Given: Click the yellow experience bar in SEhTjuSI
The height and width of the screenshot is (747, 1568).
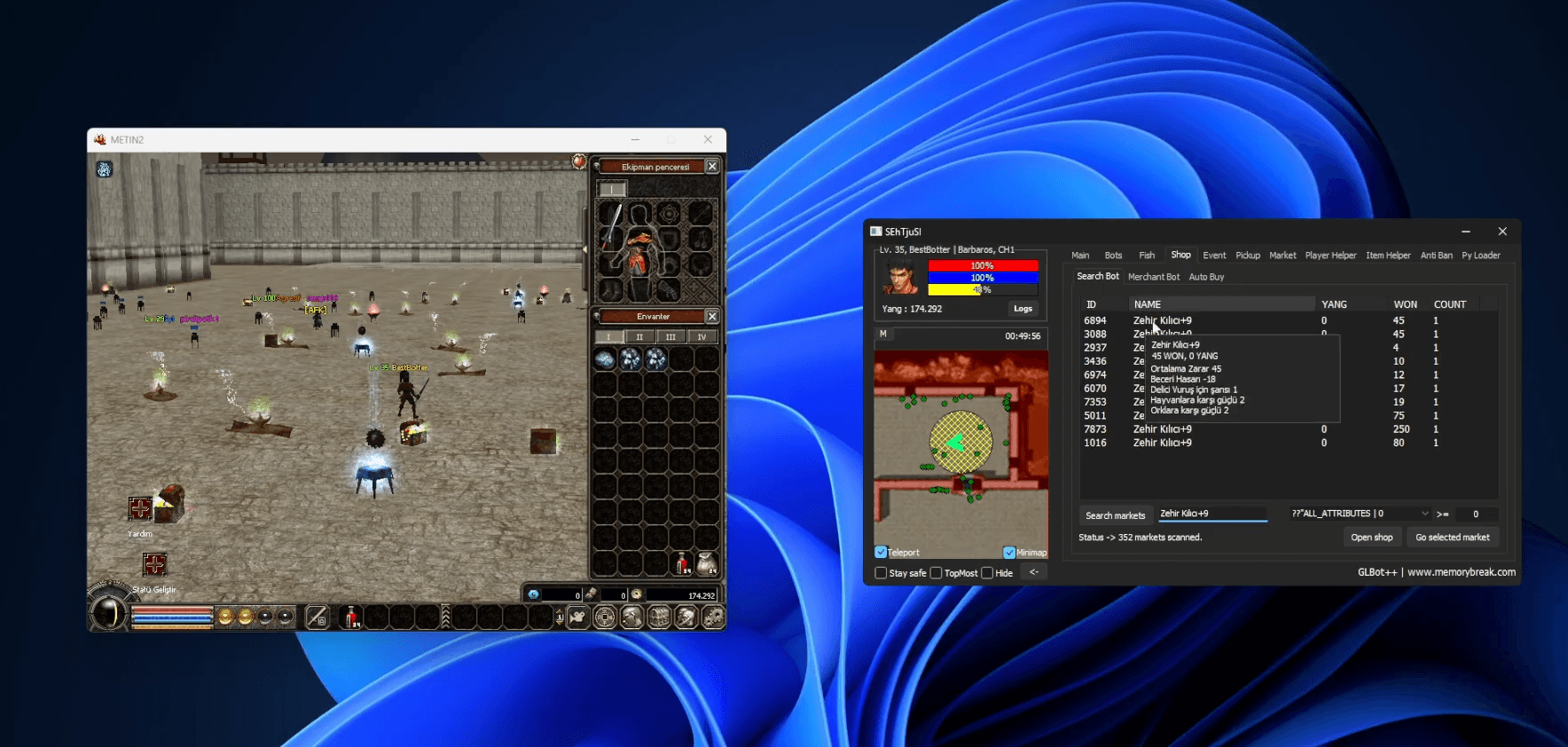Looking at the screenshot, I should (983, 289).
